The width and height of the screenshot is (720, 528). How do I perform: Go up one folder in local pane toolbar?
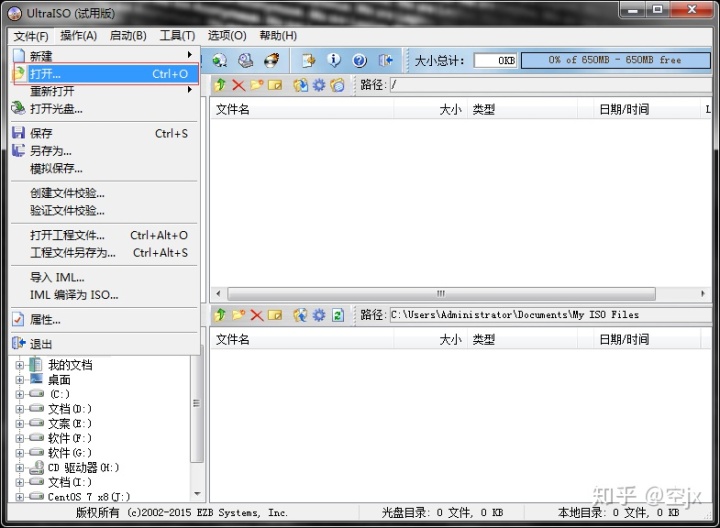click(x=220, y=315)
